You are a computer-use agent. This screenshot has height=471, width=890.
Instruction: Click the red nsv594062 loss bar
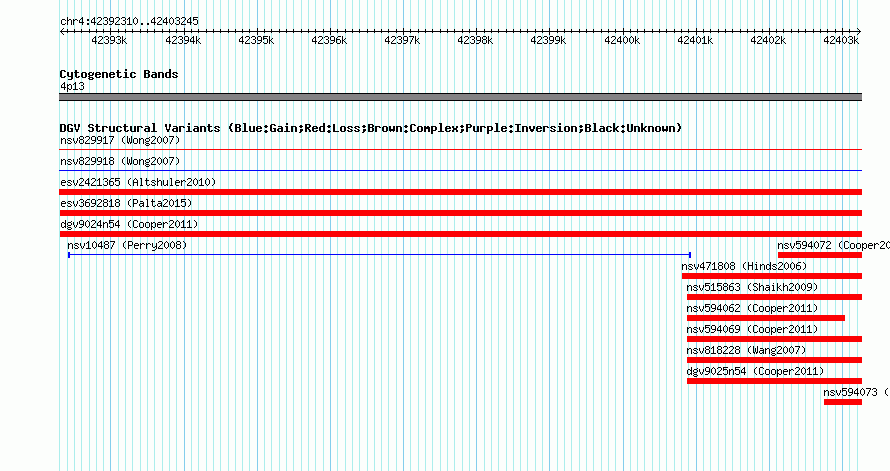point(766,318)
